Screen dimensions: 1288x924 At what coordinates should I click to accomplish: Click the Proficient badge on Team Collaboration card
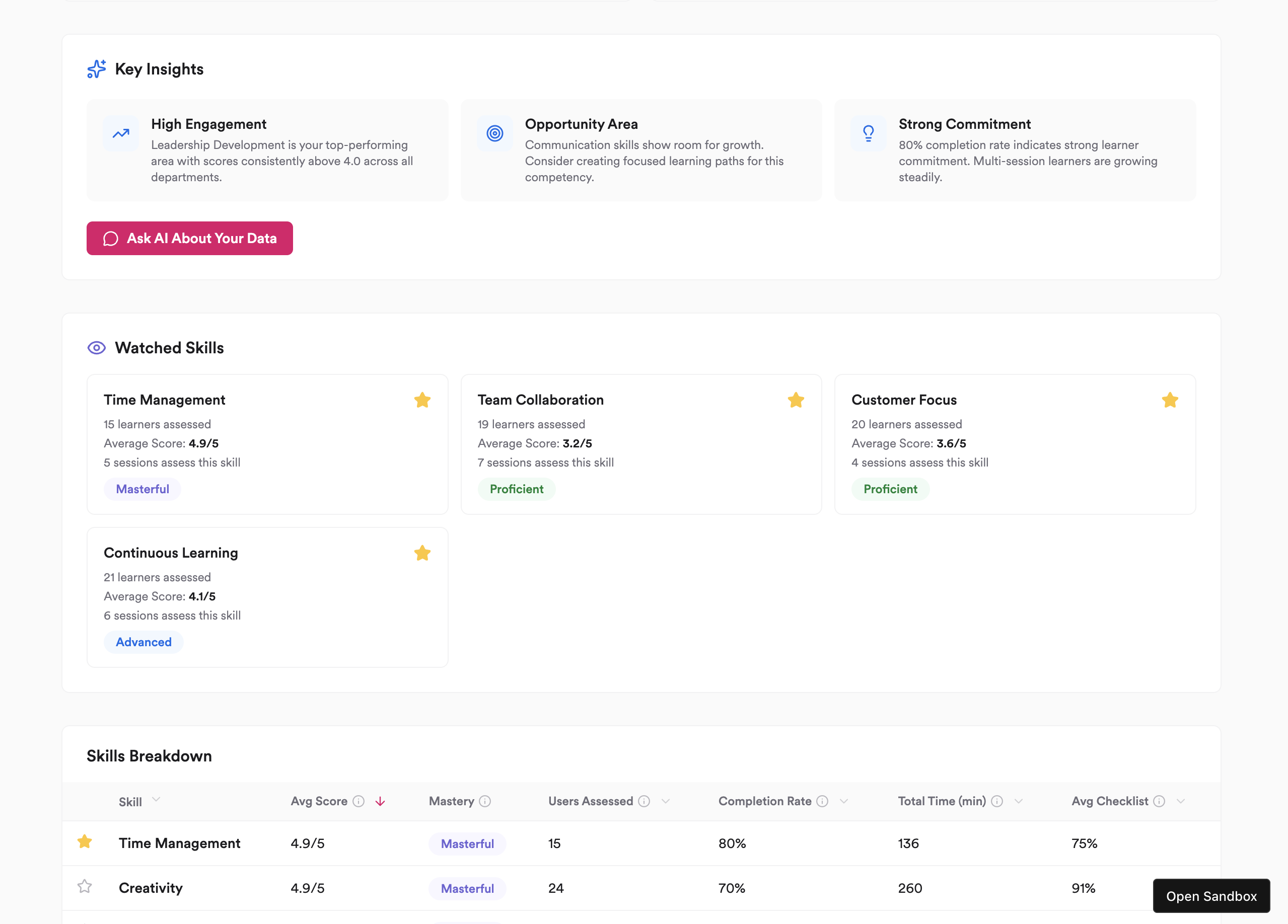[x=516, y=489]
